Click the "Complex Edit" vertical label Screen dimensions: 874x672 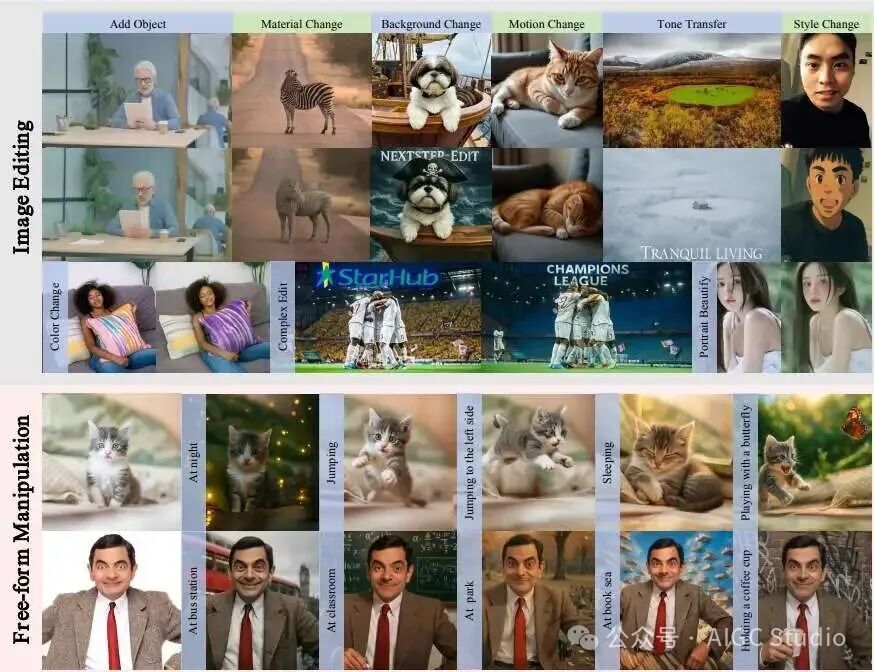pos(283,317)
